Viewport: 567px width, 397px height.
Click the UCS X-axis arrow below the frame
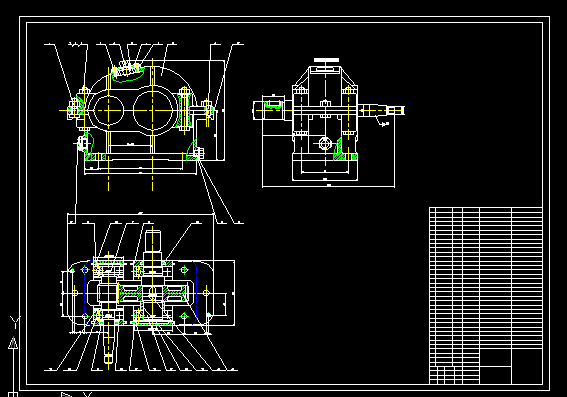point(66,394)
